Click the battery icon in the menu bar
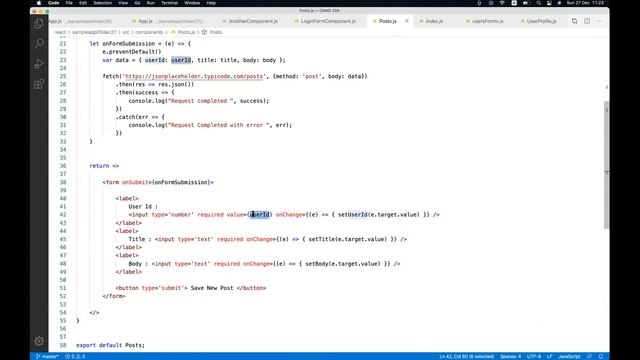 [527, 3]
